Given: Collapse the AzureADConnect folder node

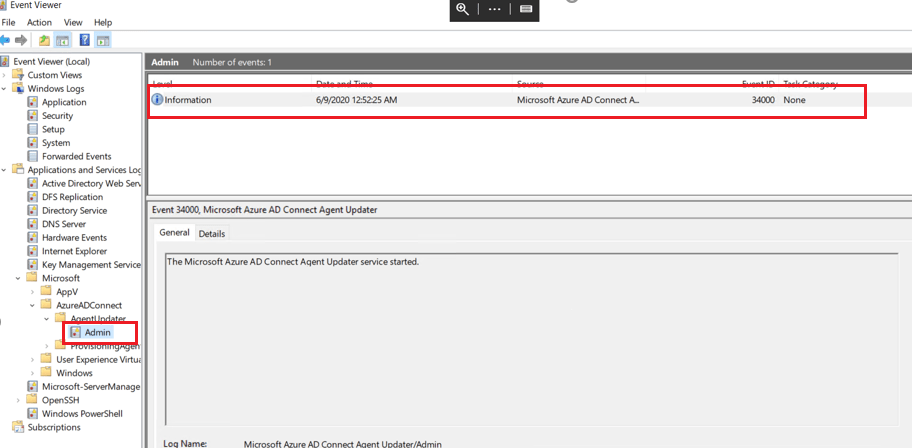Looking at the screenshot, I should click(x=33, y=305).
